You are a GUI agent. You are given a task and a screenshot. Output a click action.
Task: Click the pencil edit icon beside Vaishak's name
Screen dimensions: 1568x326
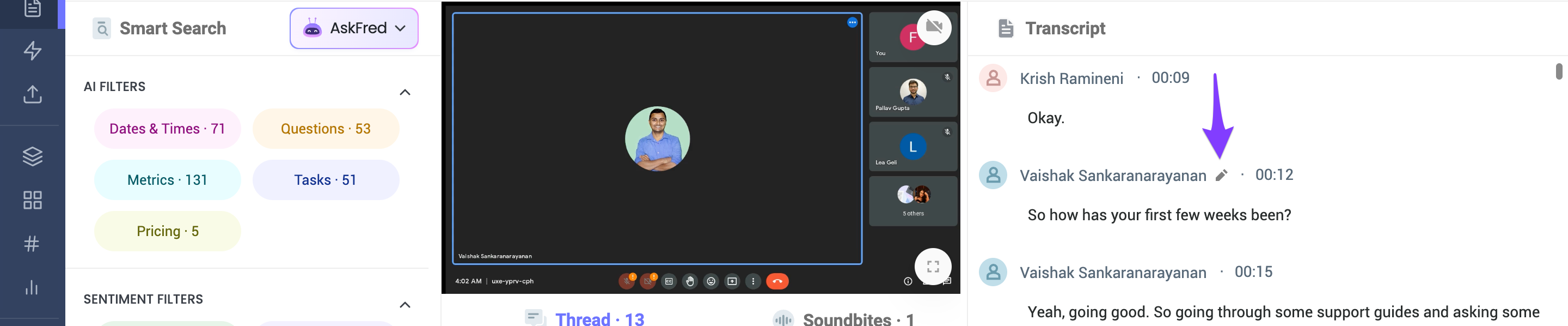click(1221, 176)
